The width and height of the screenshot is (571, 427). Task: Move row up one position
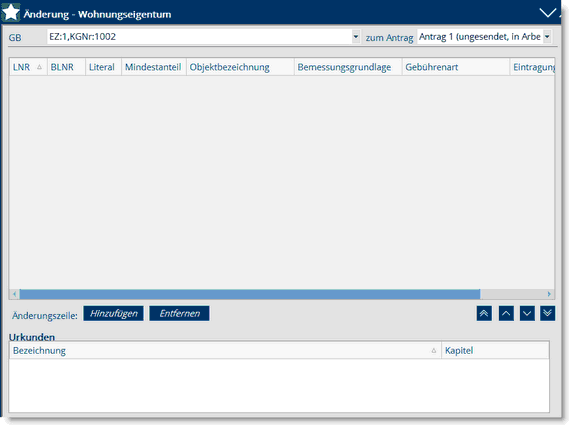506,313
